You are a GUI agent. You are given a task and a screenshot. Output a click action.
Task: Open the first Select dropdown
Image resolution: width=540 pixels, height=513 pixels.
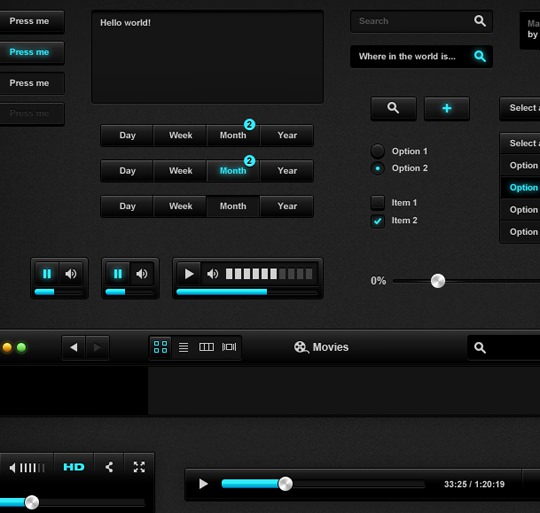(x=520, y=108)
